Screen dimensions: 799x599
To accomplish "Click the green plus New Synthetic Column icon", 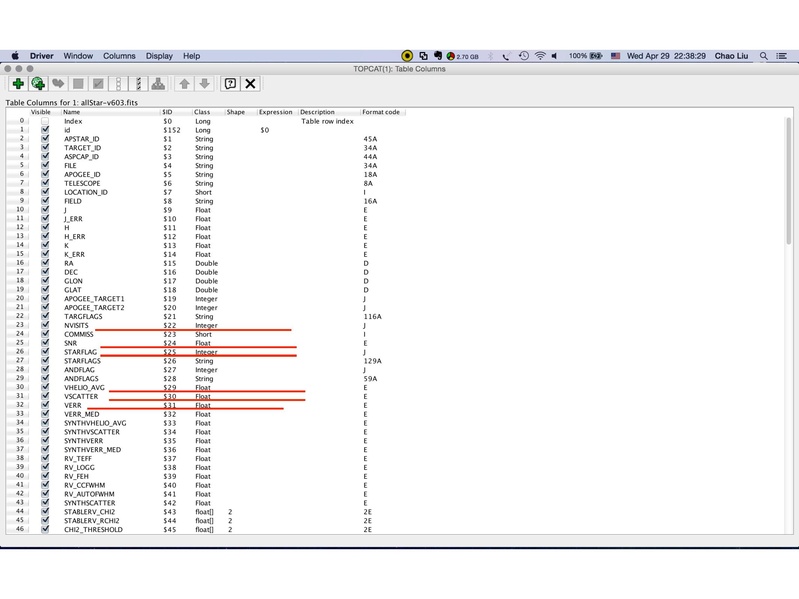I will (18, 84).
